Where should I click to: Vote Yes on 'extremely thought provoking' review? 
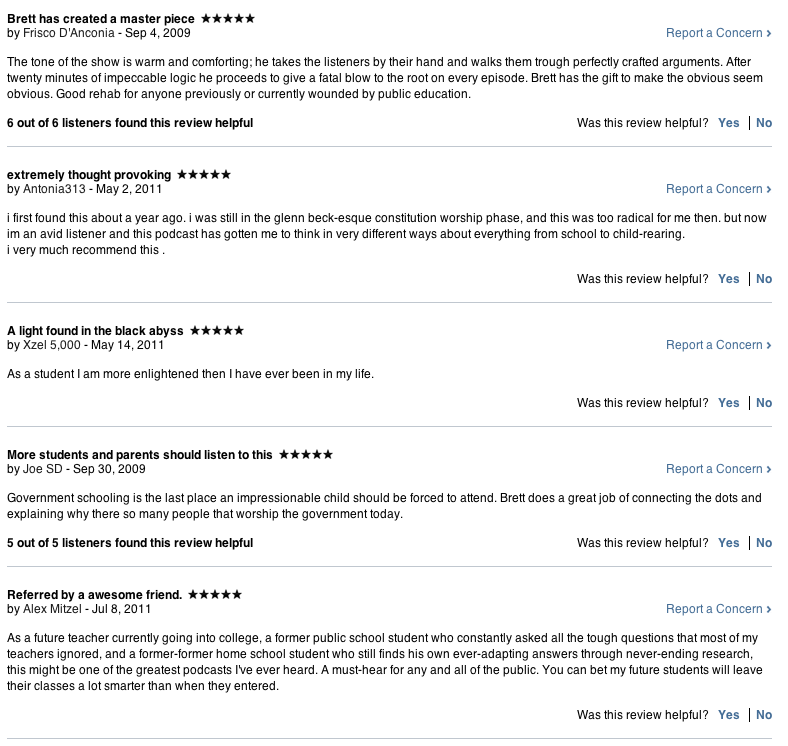click(729, 279)
